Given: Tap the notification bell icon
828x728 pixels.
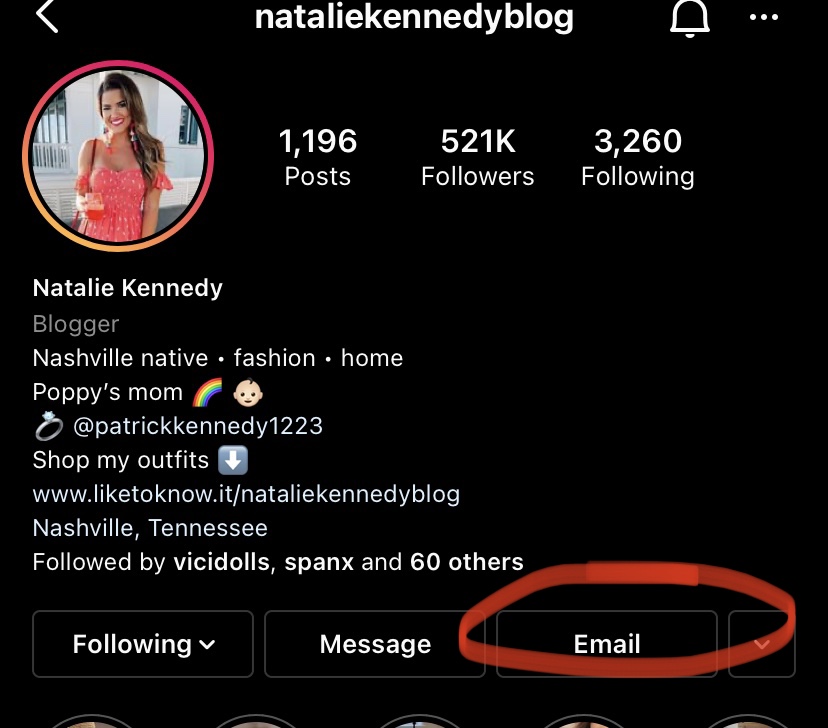Looking at the screenshot, I should (x=690, y=18).
